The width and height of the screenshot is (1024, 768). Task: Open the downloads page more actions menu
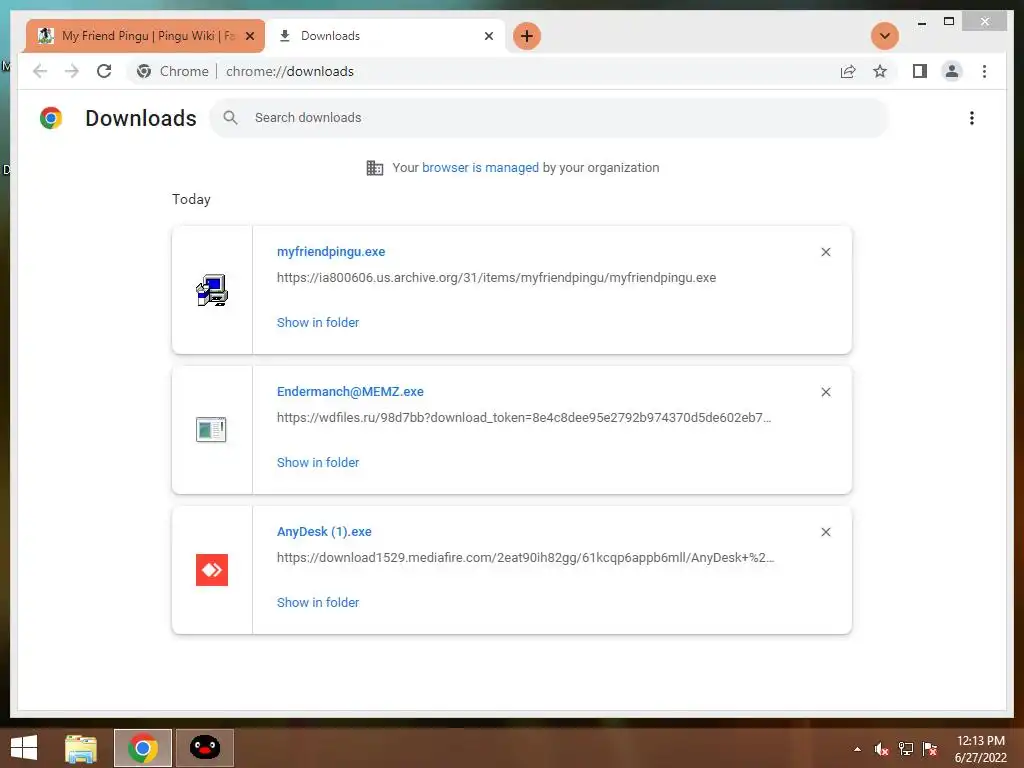coord(972,118)
